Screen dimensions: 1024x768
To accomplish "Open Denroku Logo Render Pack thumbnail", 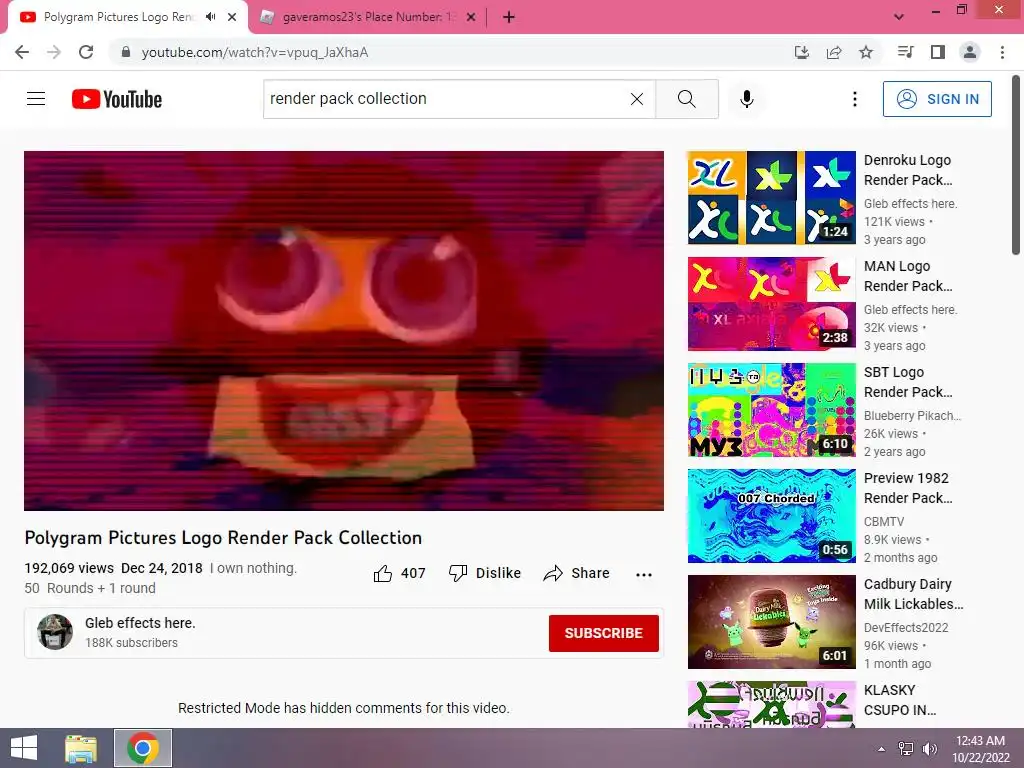I will 771,198.
